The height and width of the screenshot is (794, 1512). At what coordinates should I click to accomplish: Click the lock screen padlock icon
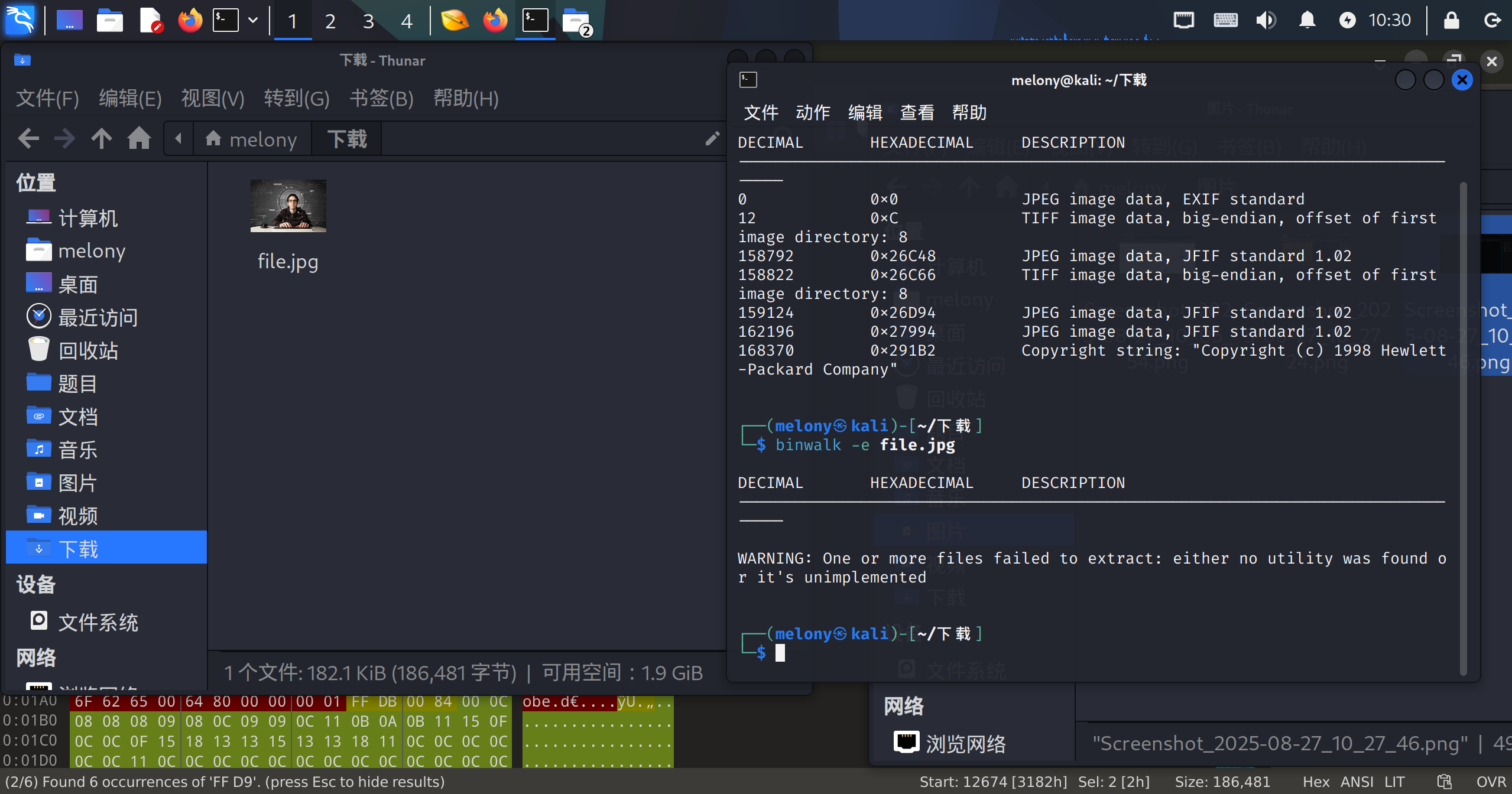pyautogui.click(x=1451, y=20)
